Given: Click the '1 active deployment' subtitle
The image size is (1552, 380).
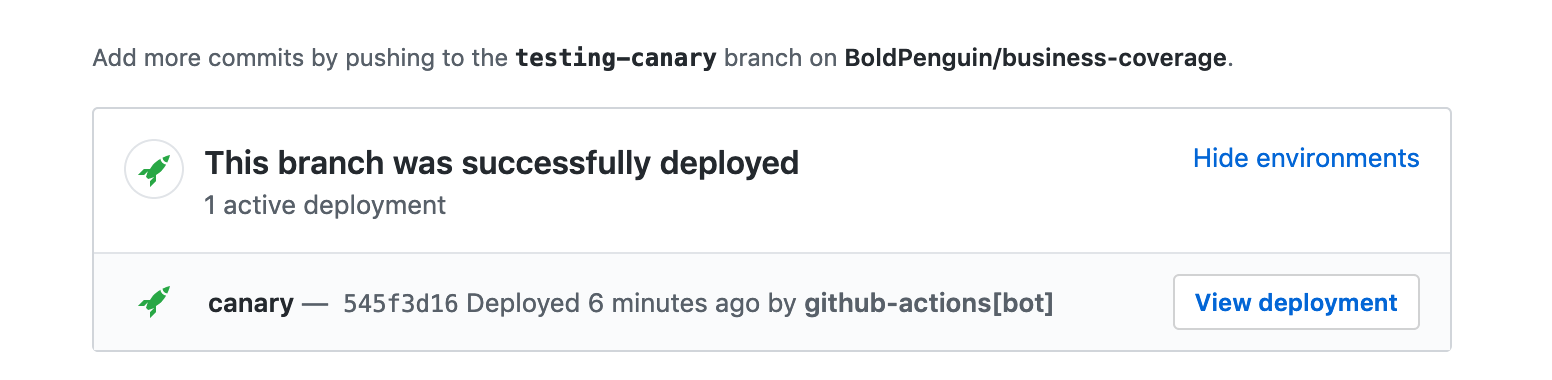Looking at the screenshot, I should point(325,206).
